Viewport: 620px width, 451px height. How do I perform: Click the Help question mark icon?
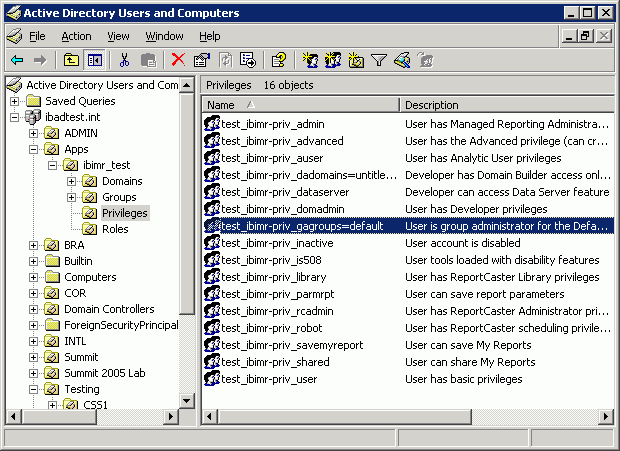tap(278, 60)
